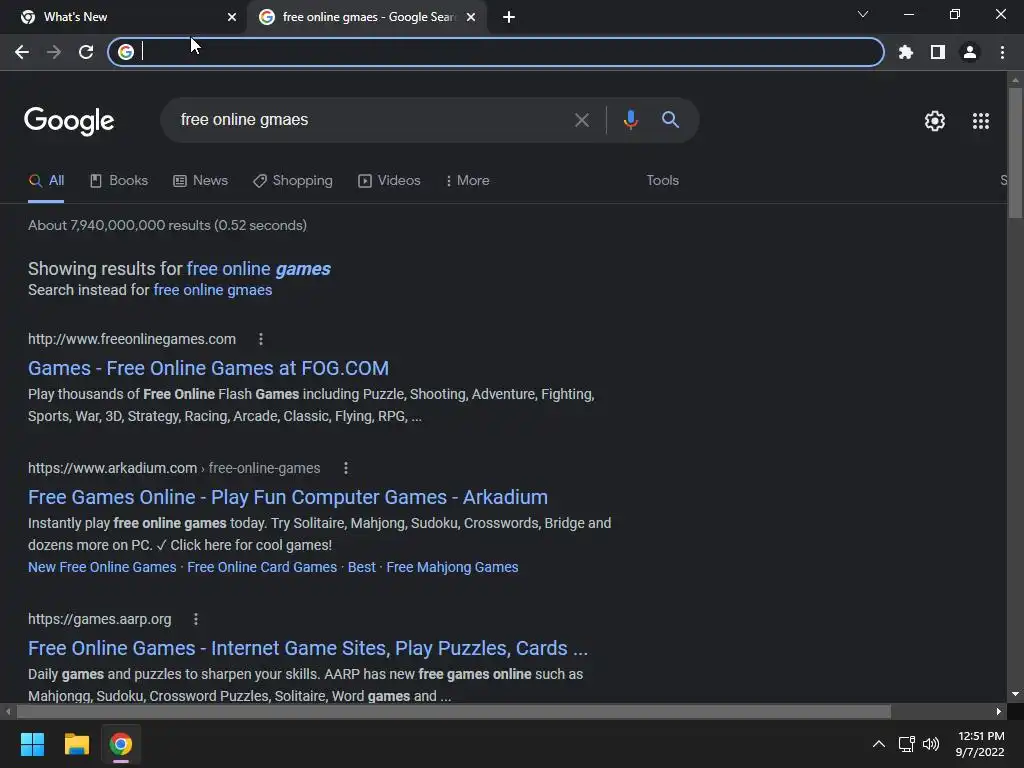The image size is (1024, 768).
Task: Open 'Games - Free Online Games at FOG.COM'
Action: (208, 368)
